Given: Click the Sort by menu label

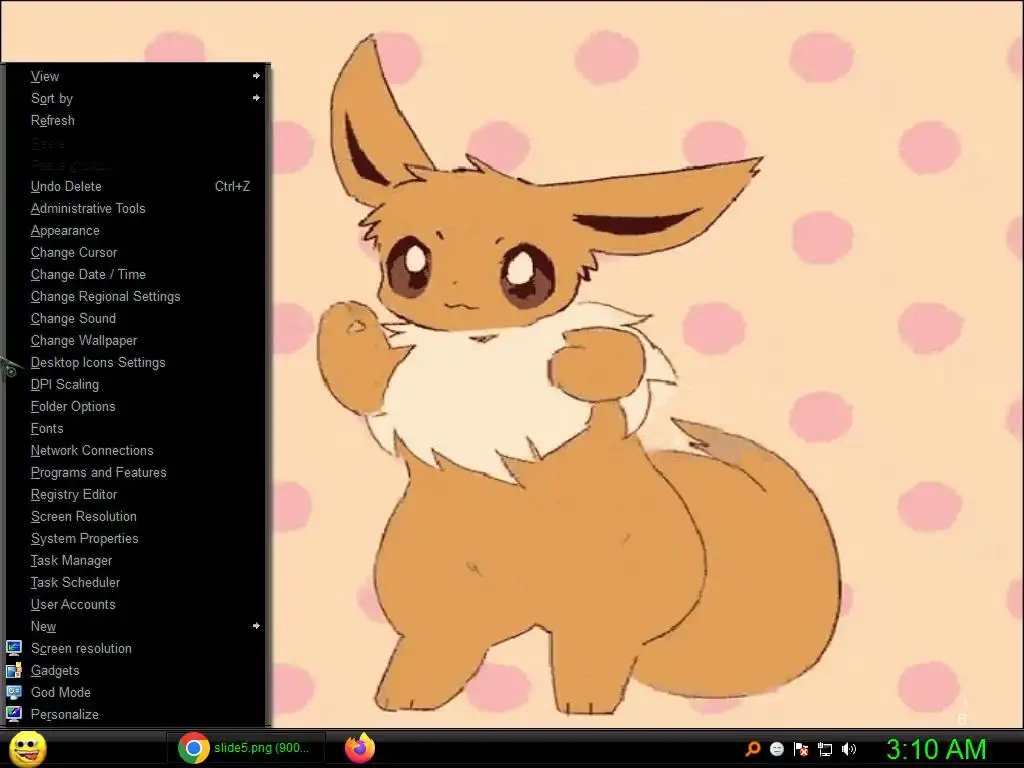Looking at the screenshot, I should click(x=52, y=99).
